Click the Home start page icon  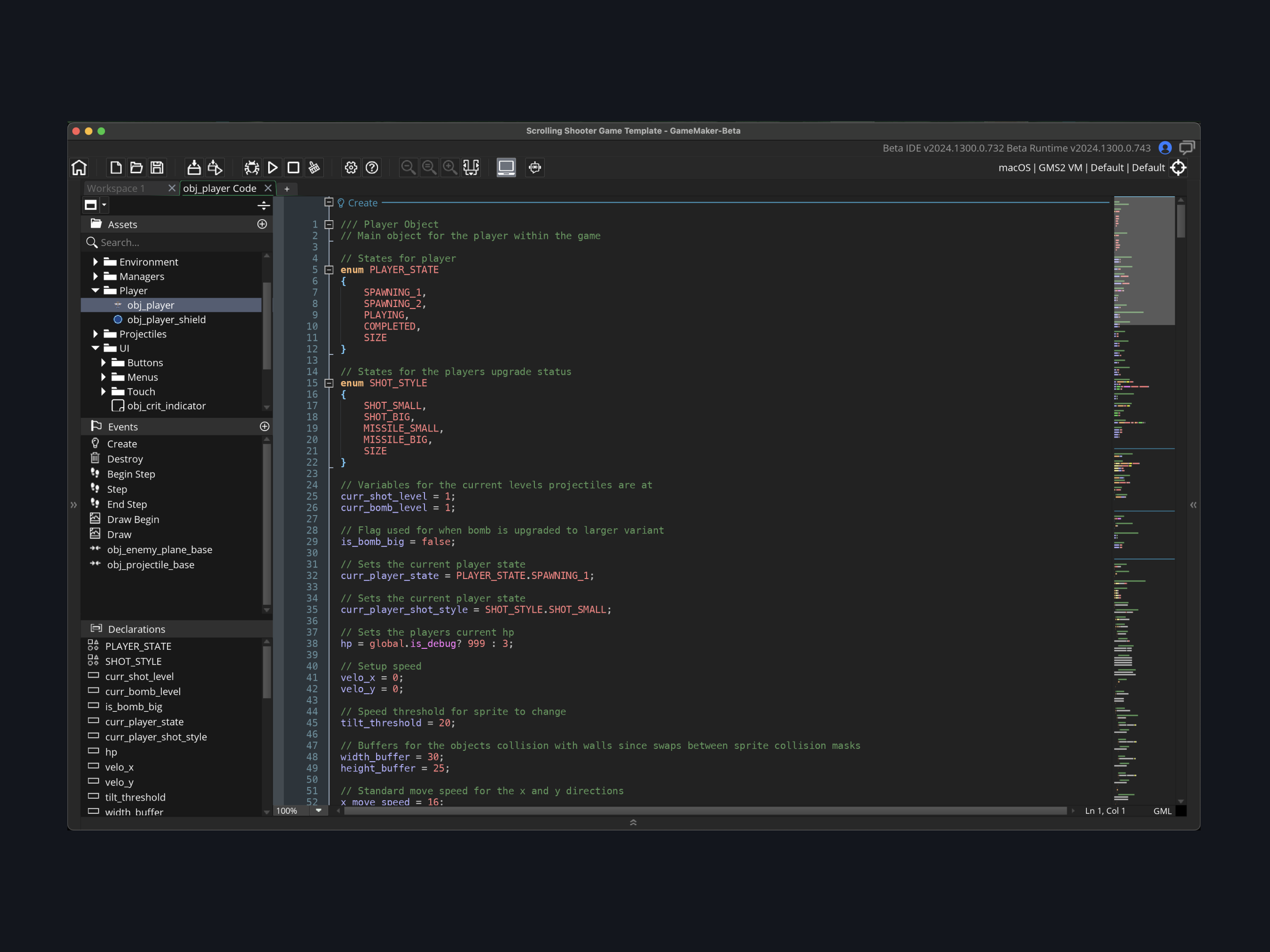[79, 167]
